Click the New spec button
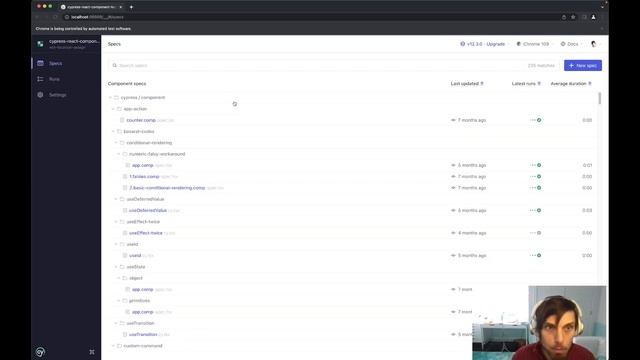 582,65
